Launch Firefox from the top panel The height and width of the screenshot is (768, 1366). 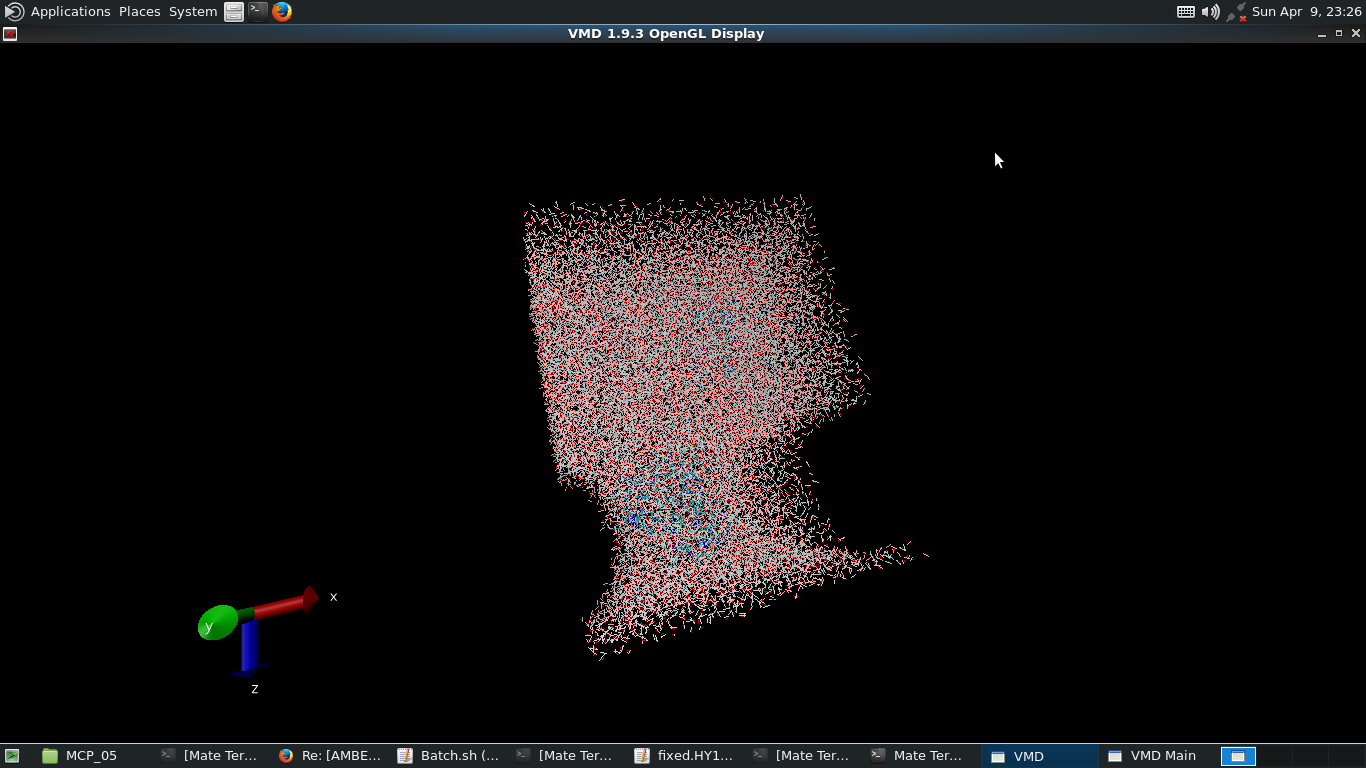click(x=282, y=12)
